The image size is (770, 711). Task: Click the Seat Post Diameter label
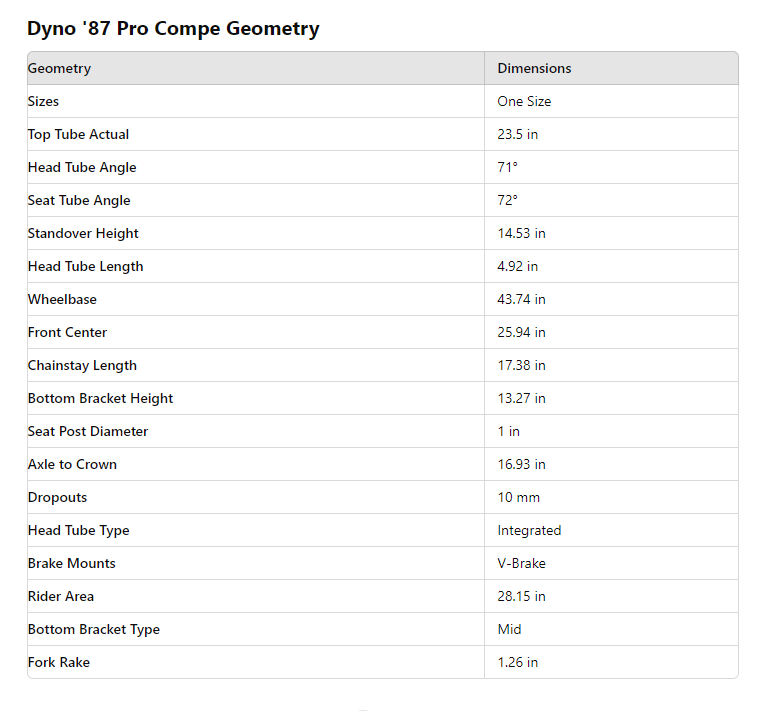click(88, 432)
